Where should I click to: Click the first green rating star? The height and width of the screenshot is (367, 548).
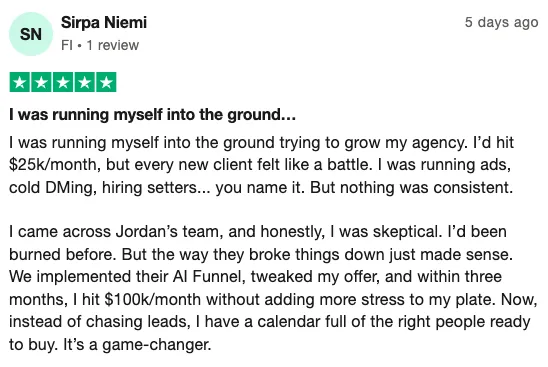(x=20, y=82)
